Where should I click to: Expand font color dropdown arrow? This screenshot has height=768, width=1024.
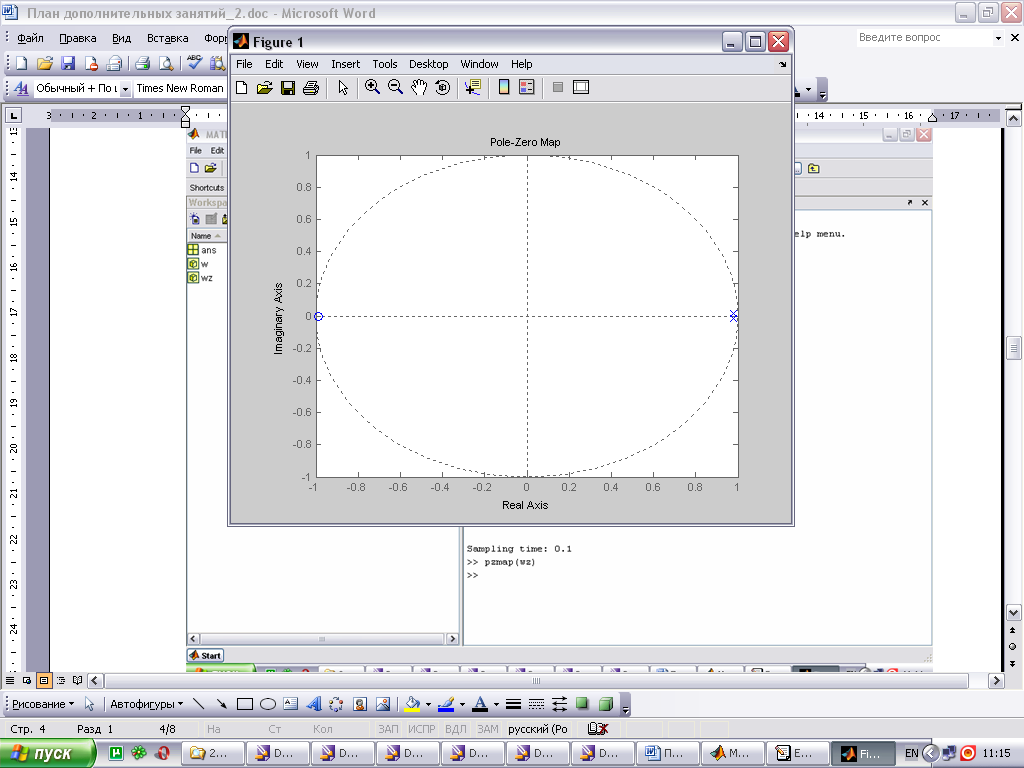point(496,705)
